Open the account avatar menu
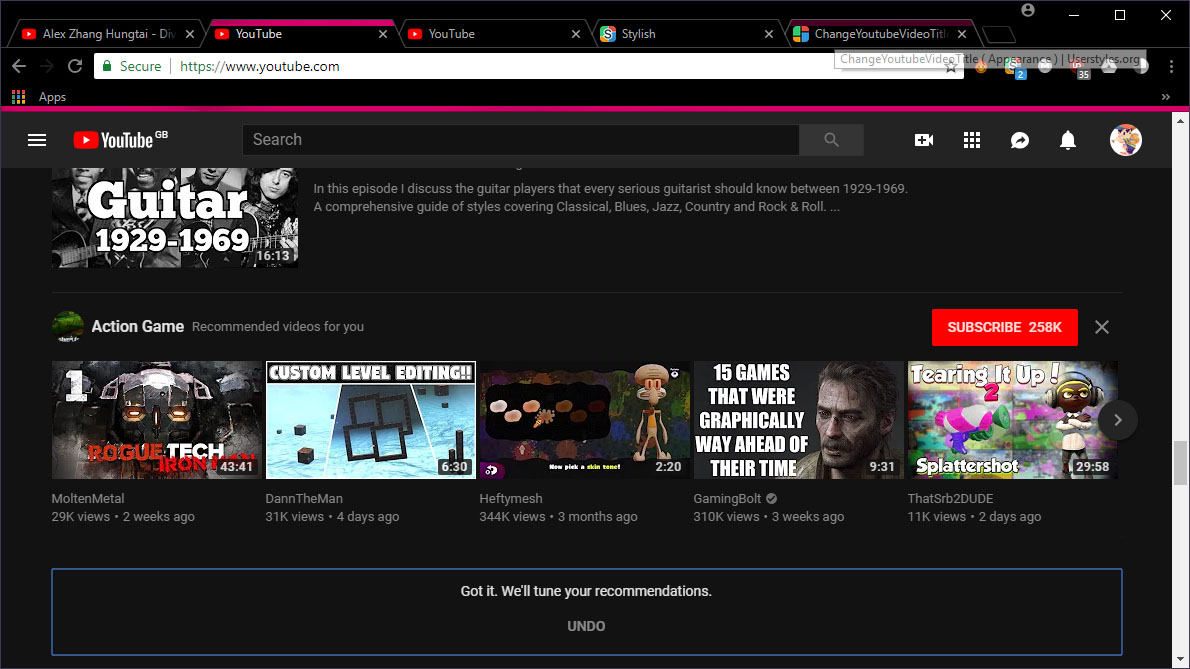Image resolution: width=1190 pixels, height=669 pixels. tap(1125, 140)
